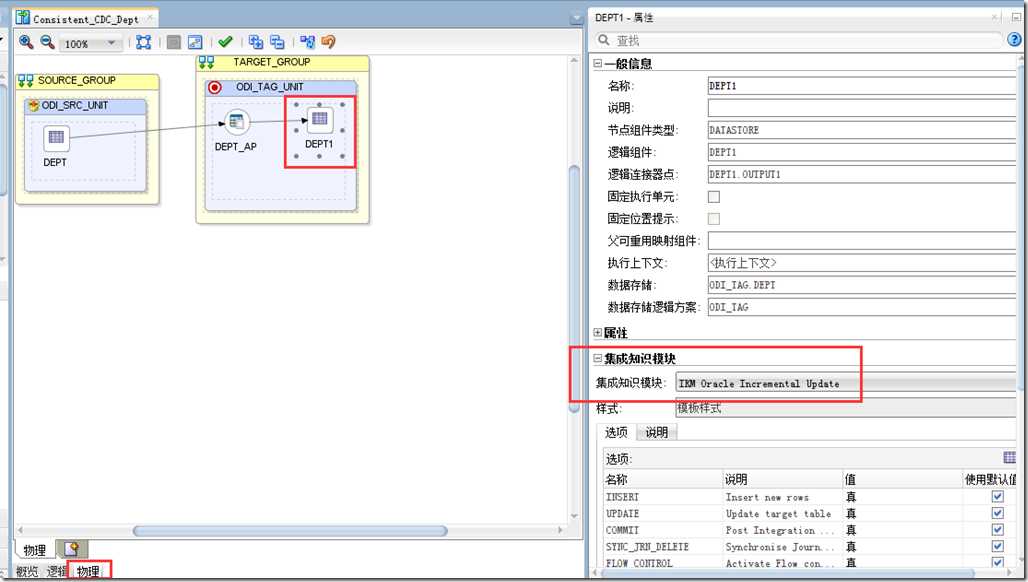Click the 值 column header in options
This screenshot has height=582, width=1028.
[902, 480]
